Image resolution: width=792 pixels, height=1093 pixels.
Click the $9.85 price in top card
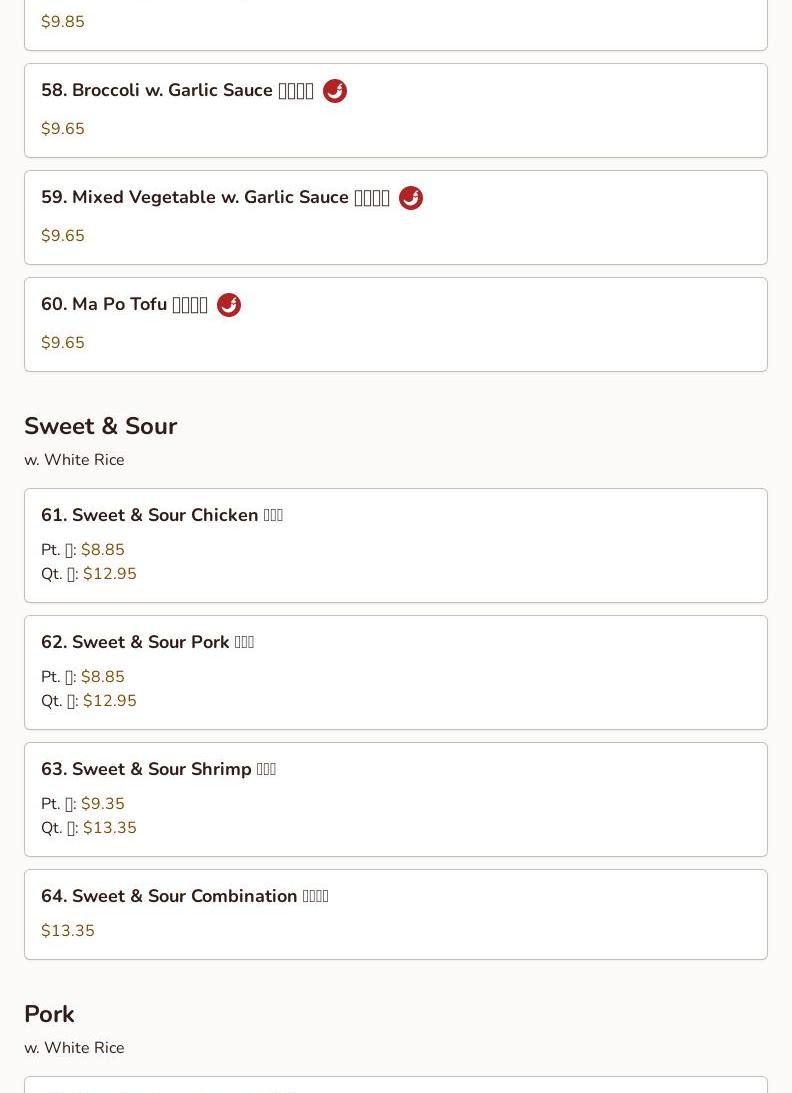(x=63, y=22)
